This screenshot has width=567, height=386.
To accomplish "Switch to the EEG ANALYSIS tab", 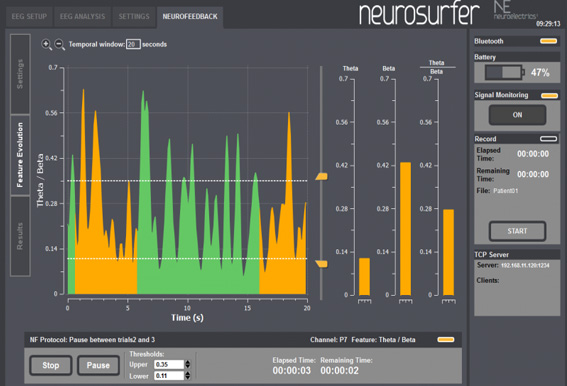I will pyautogui.click(x=82, y=17).
